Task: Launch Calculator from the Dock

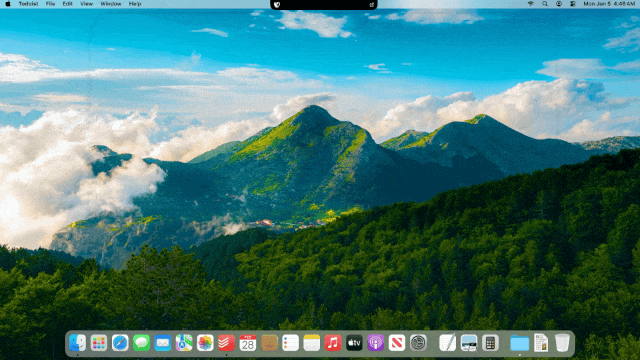Action: tap(490, 343)
